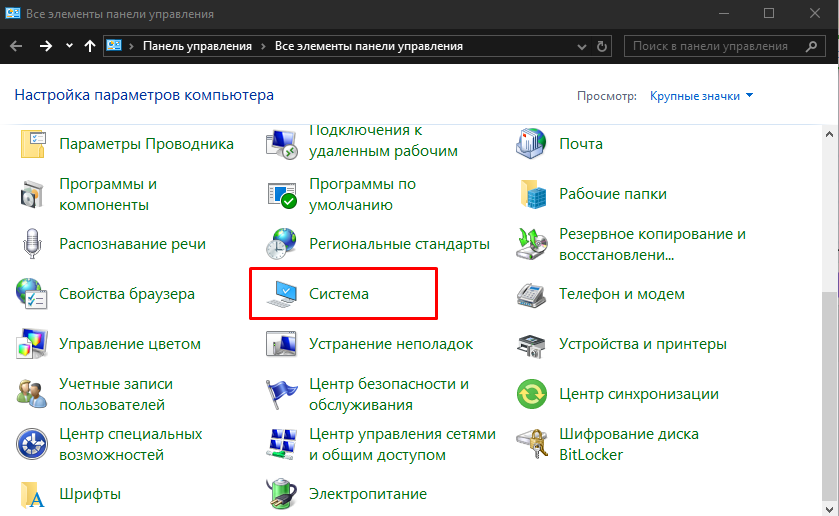Click the Back navigation arrow
The image size is (839, 516).
coord(17,46)
